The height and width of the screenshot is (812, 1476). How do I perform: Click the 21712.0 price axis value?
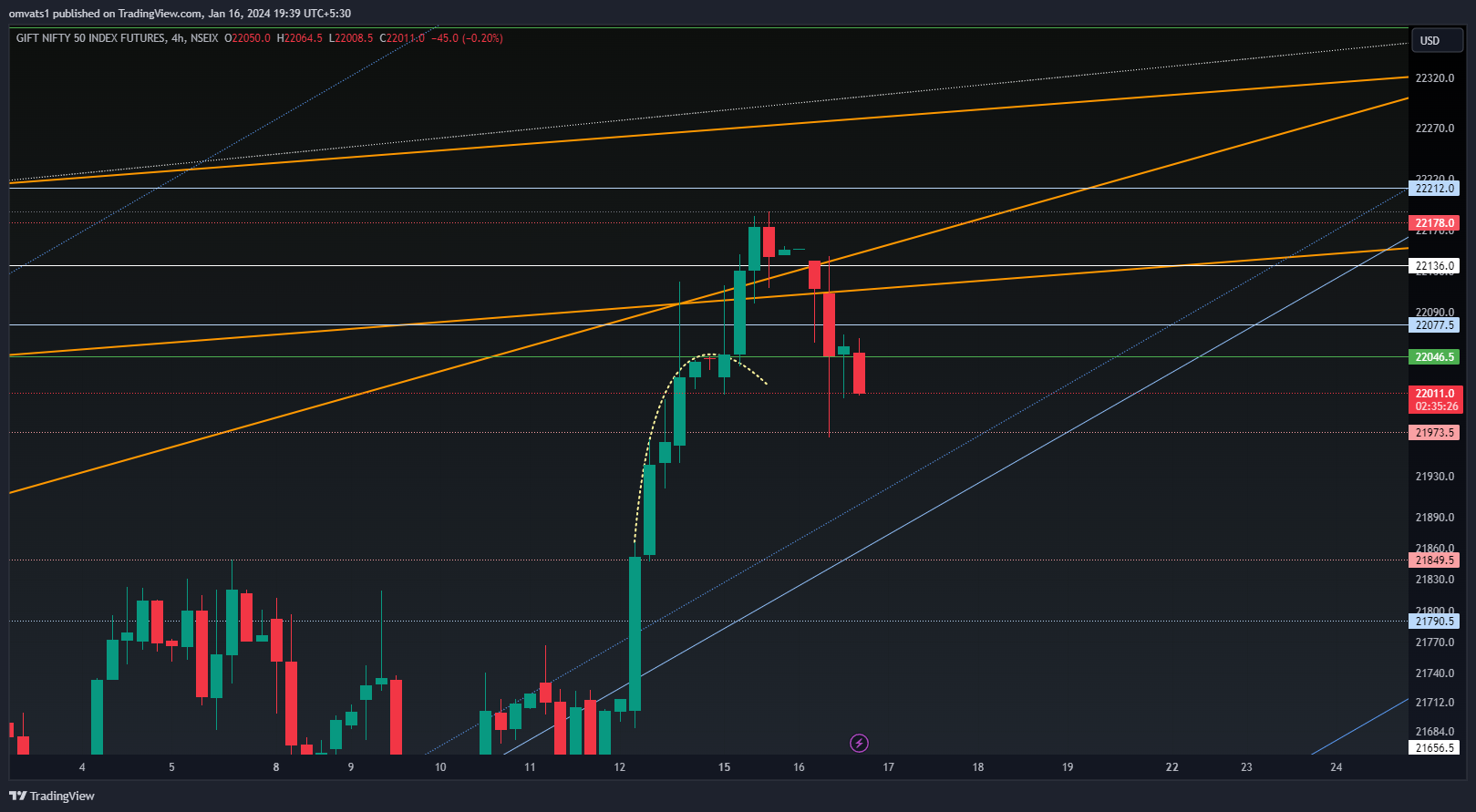tap(1434, 703)
